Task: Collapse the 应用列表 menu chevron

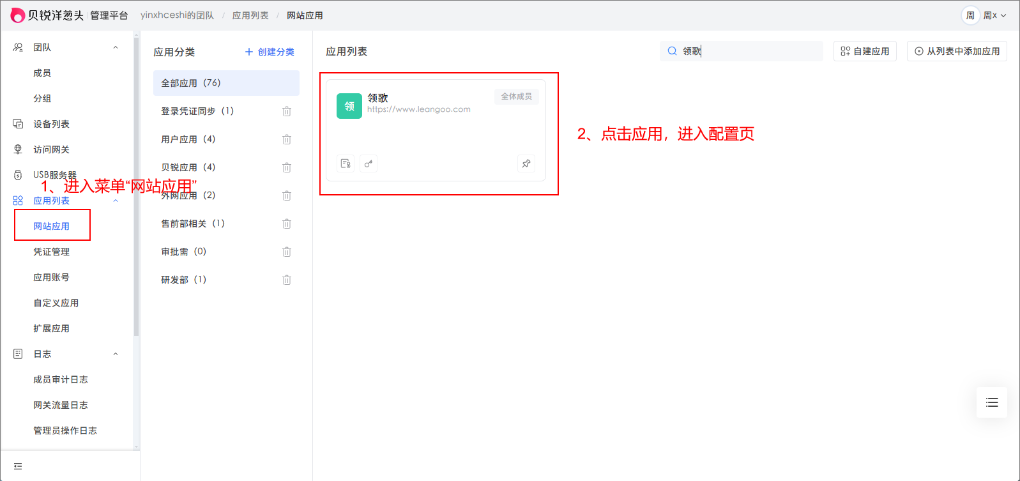Action: [x=116, y=200]
